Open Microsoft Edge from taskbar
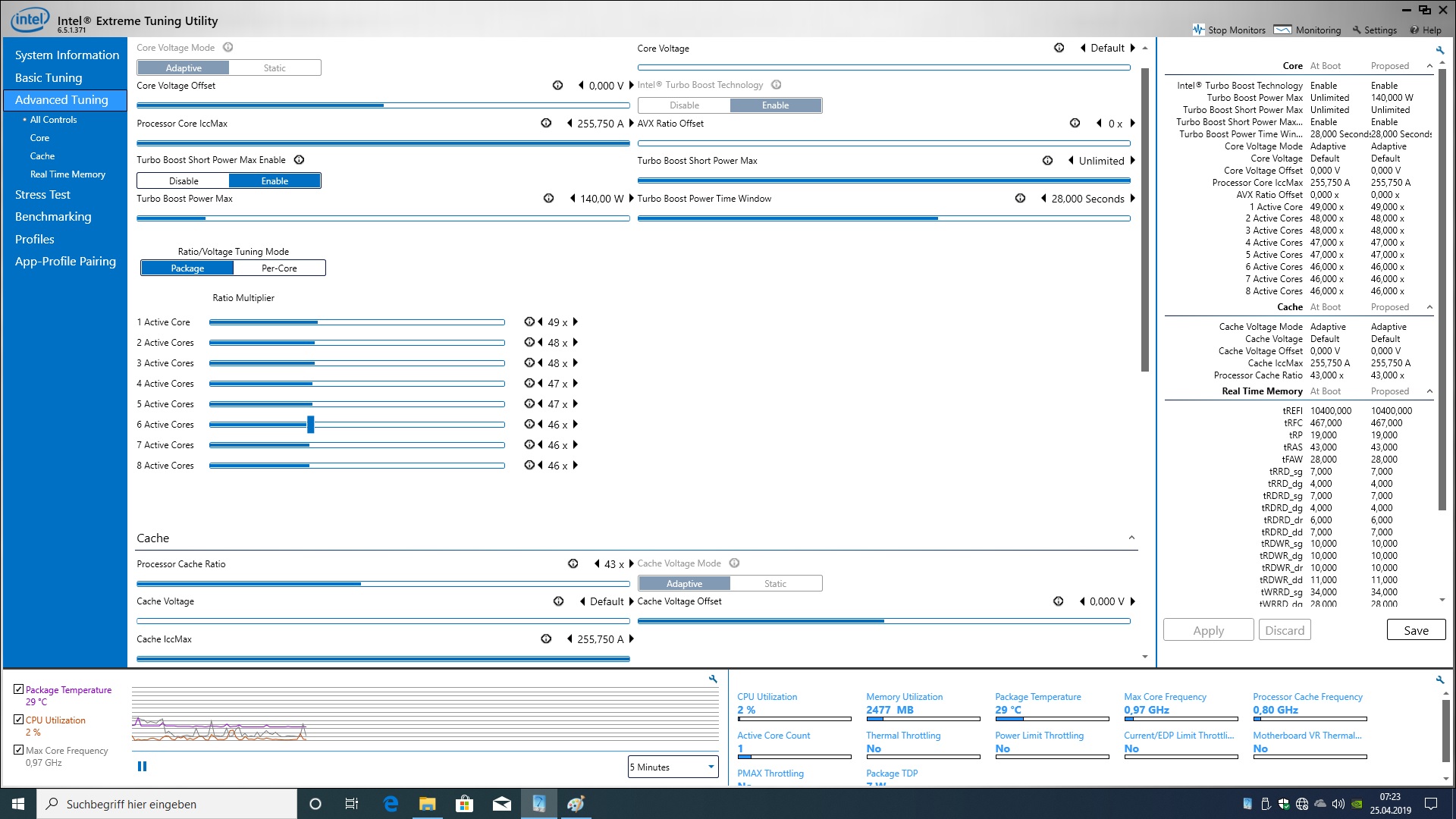This screenshot has width=1456, height=819. (x=391, y=804)
